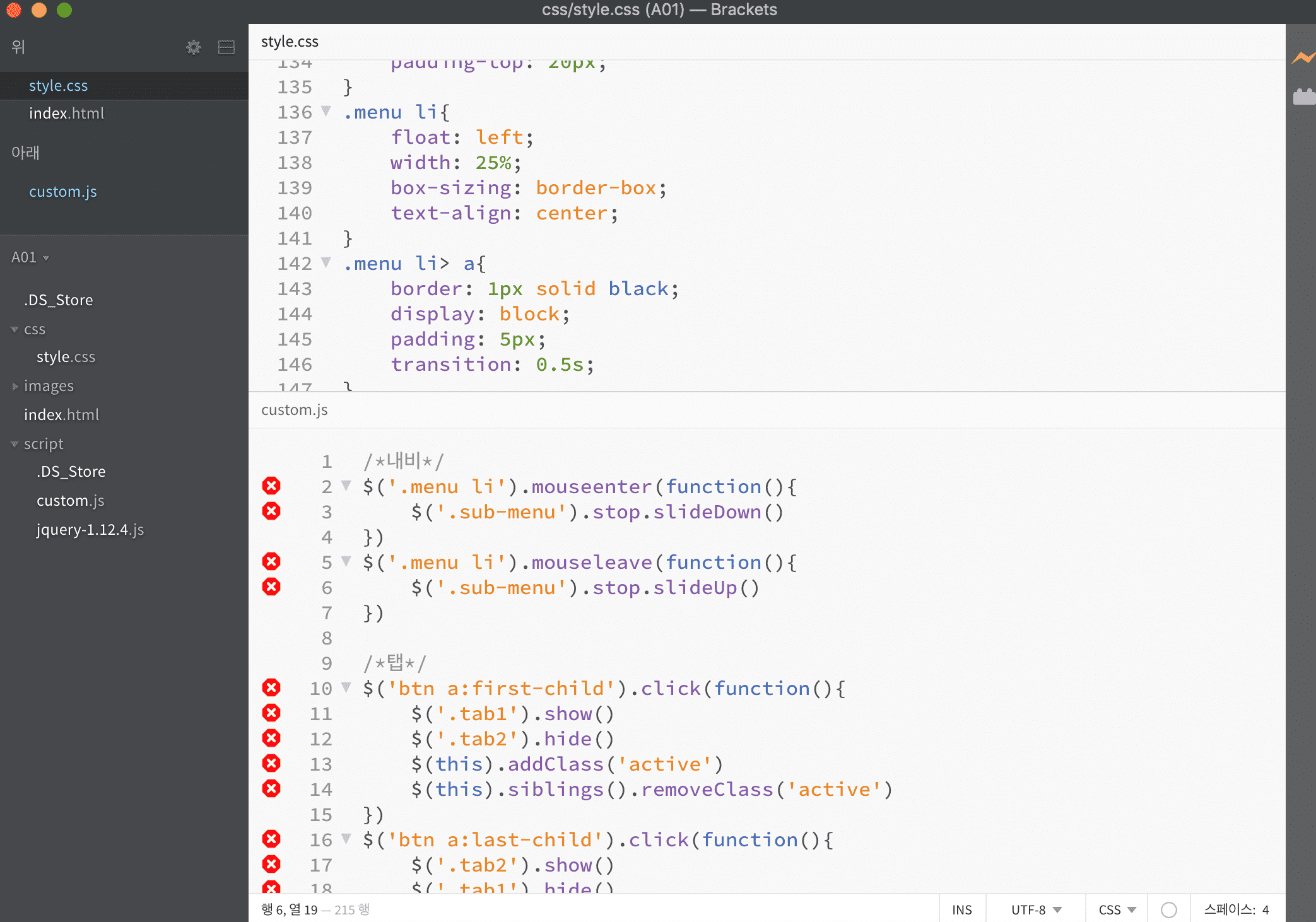The image size is (1316, 922).
Task: Open jquery-1.12.4.js in file tree
Action: click(90, 530)
